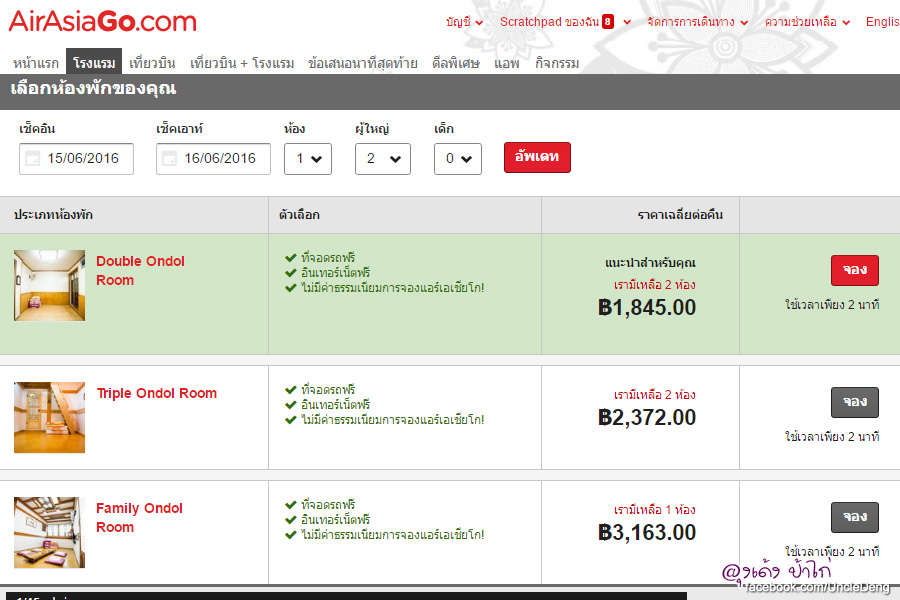Click the check-in date field 15/06/2016
The height and width of the screenshot is (600, 900).
point(83,158)
